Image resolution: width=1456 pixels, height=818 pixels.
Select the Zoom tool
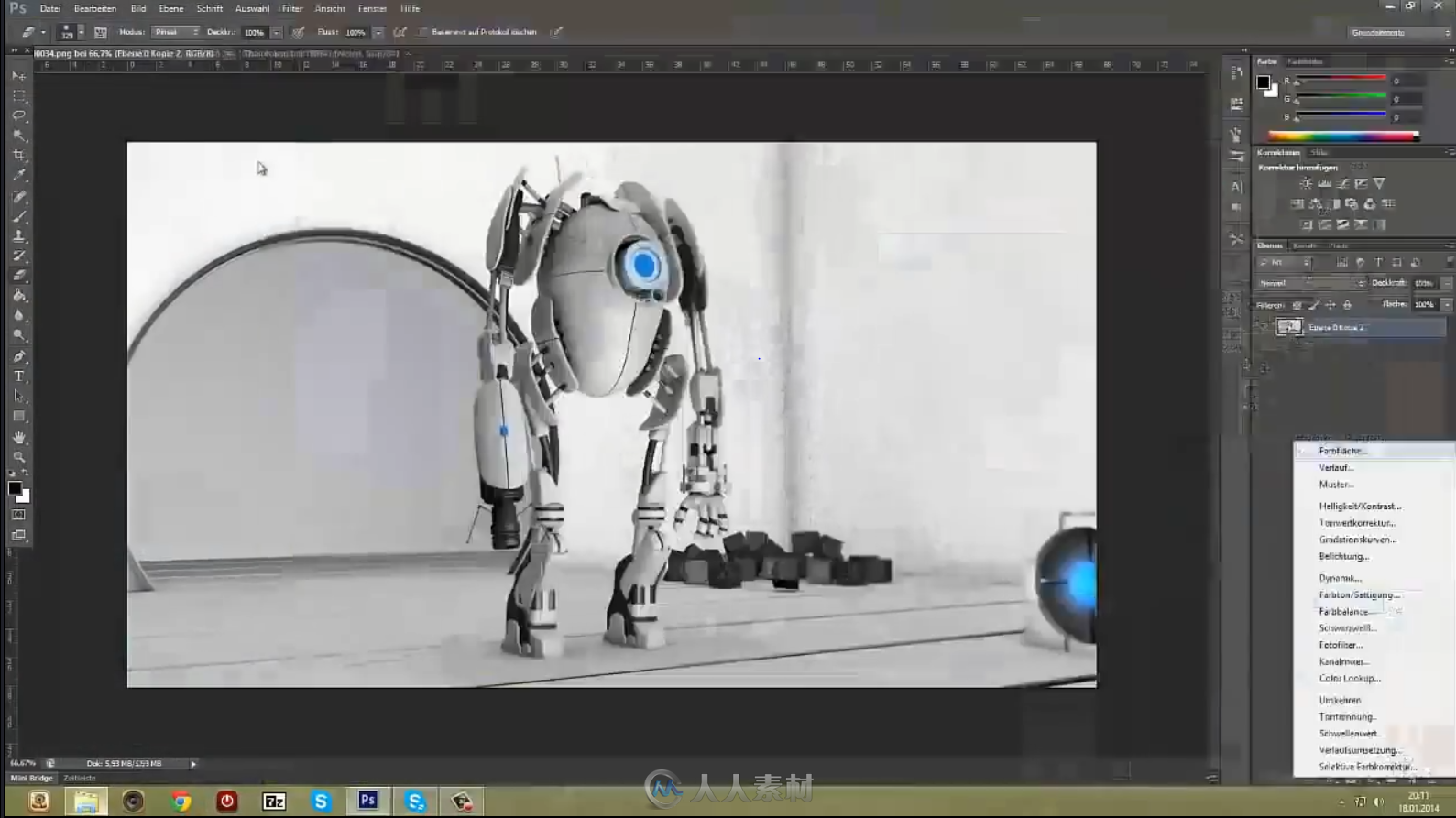(x=19, y=457)
